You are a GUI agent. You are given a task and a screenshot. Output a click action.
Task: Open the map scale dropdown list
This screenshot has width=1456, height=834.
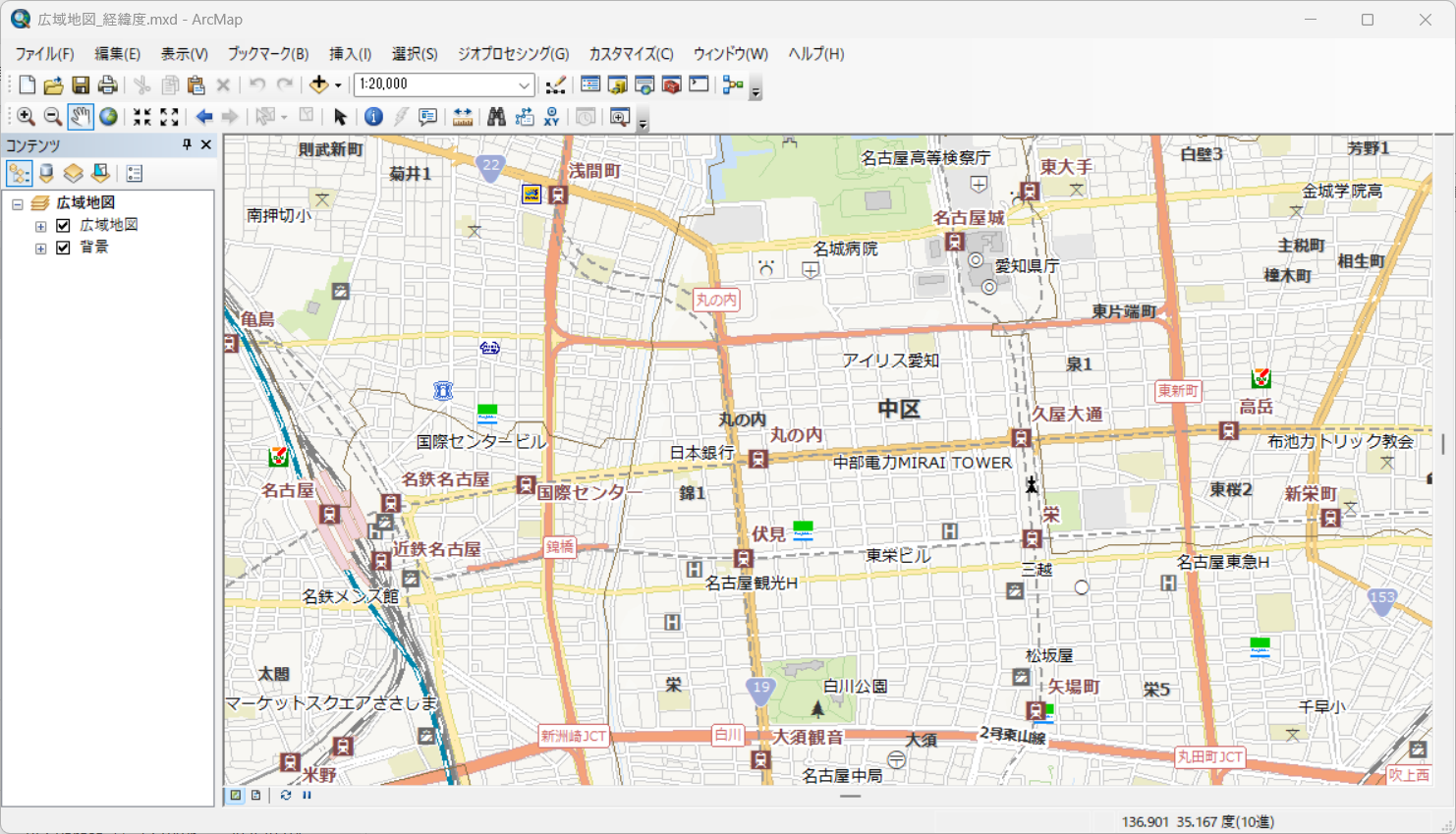(524, 85)
